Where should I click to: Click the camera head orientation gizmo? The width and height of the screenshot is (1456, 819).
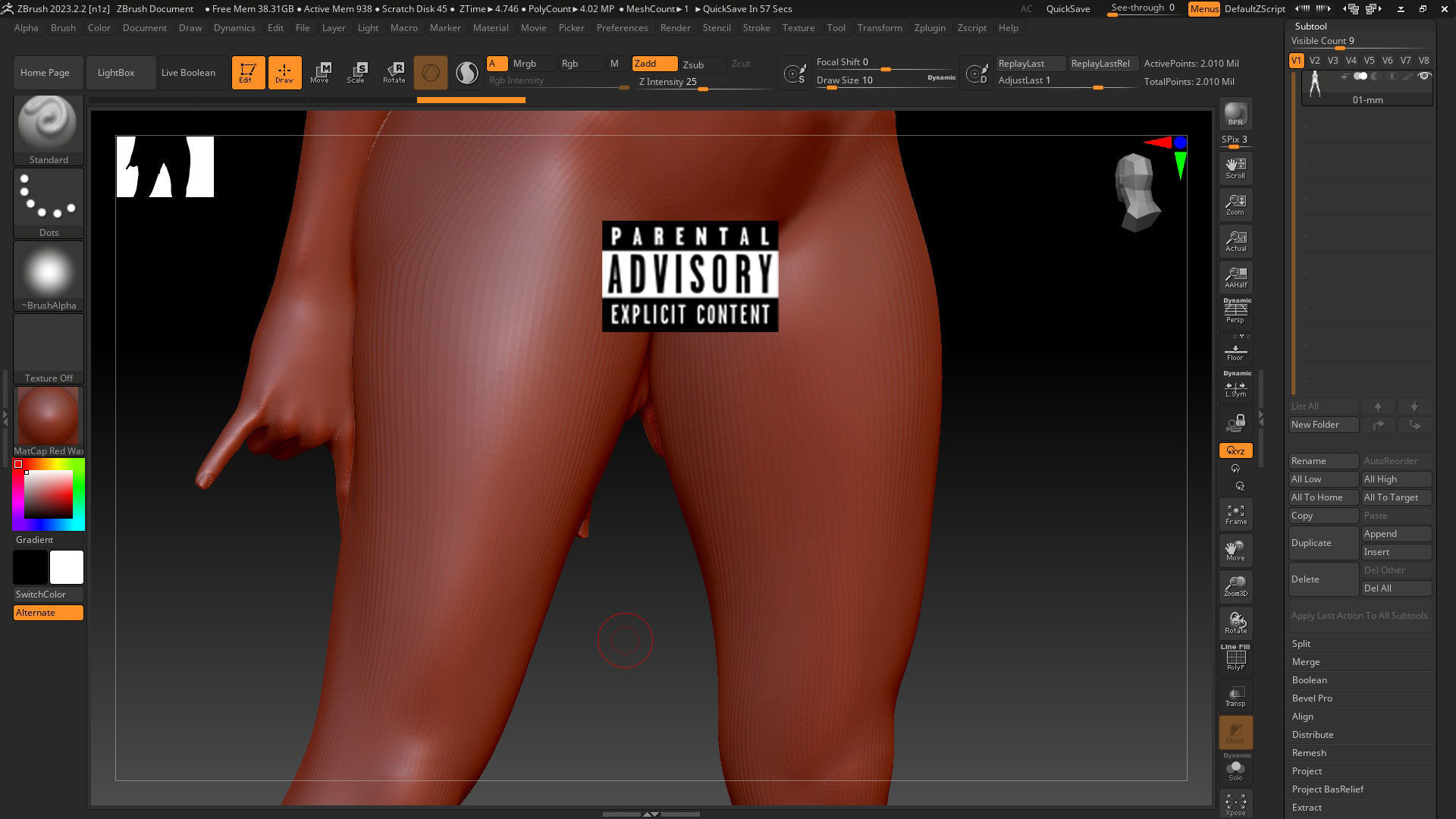tap(1137, 192)
